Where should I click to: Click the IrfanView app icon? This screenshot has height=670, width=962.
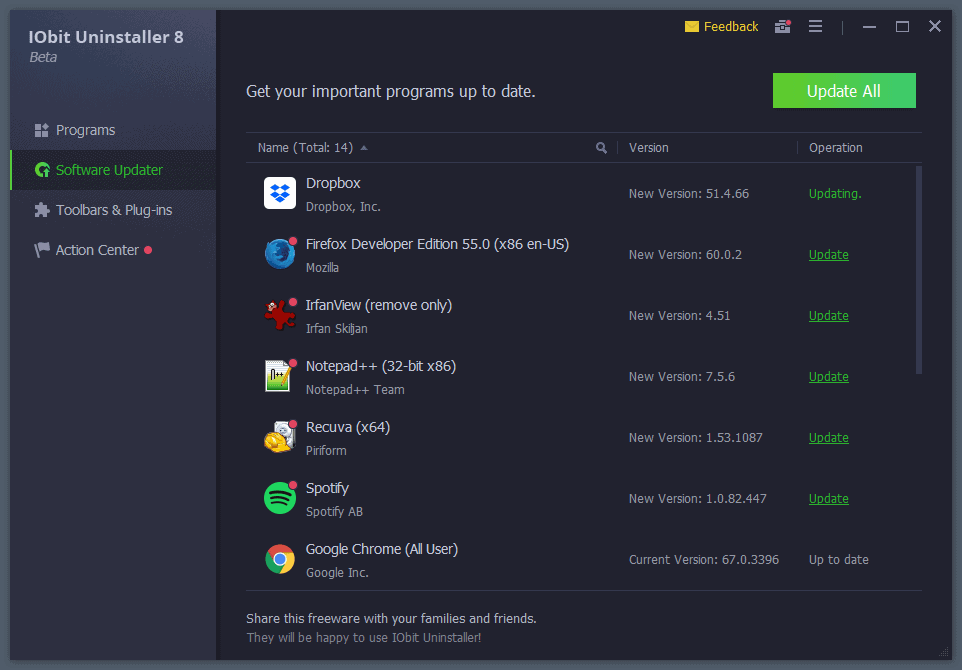click(280, 315)
